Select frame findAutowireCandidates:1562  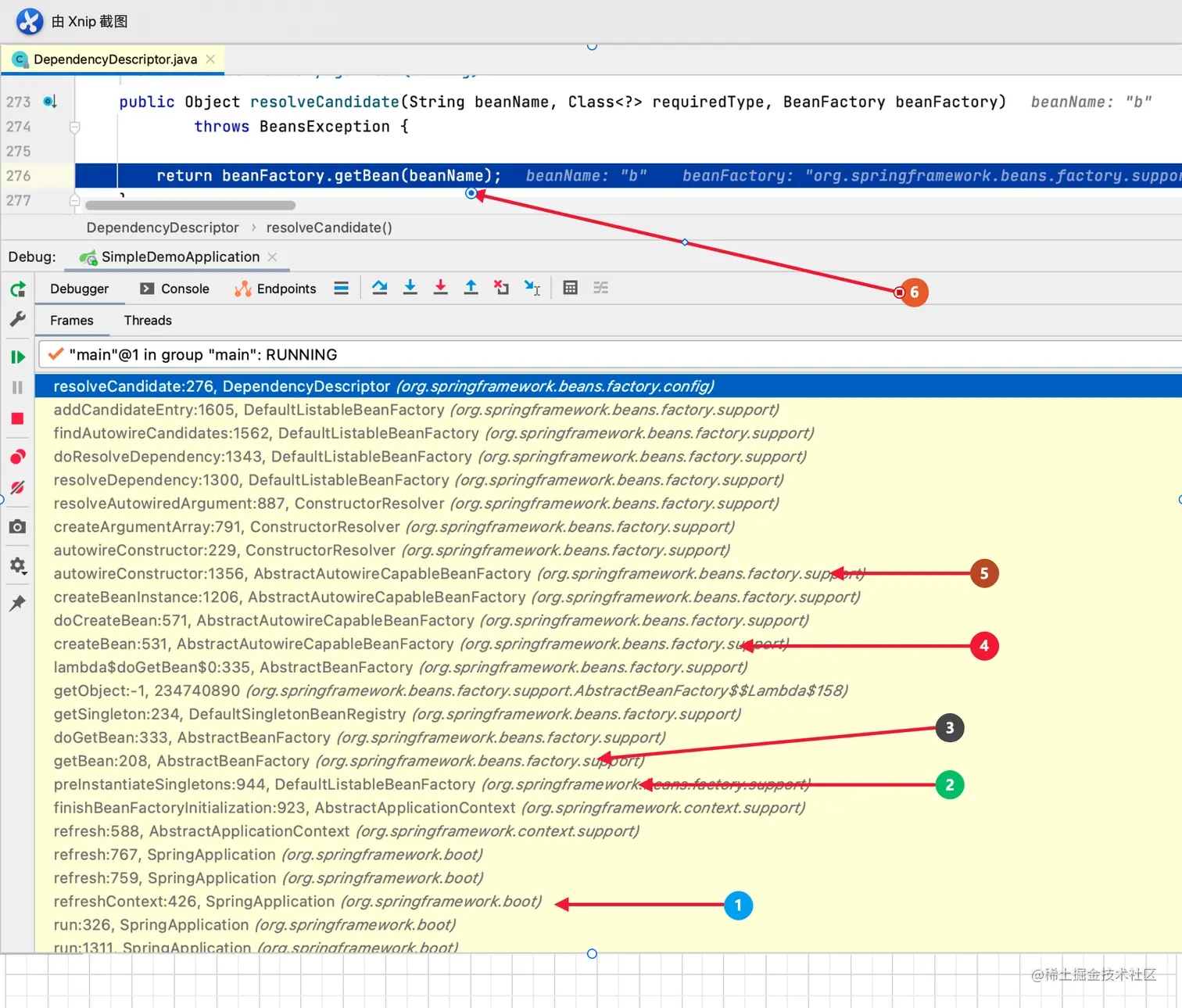point(608,433)
